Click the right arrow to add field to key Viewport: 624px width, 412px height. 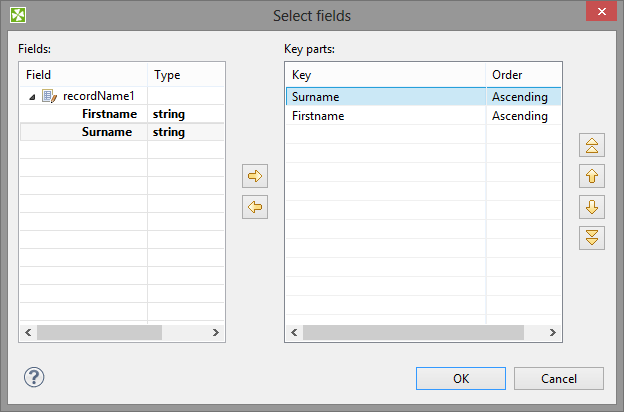(256, 176)
